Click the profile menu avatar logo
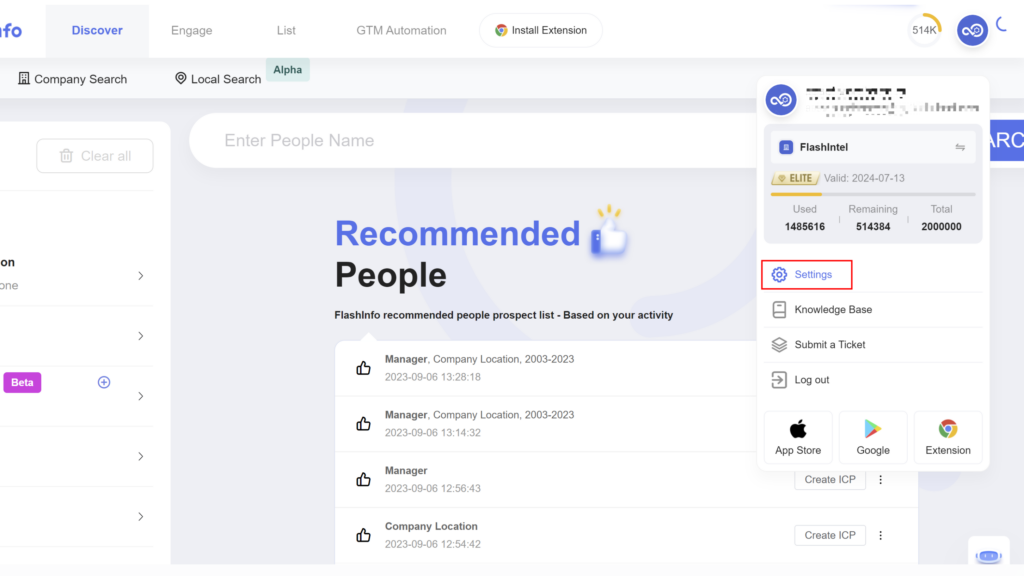This screenshot has height=576, width=1024. click(x=780, y=100)
